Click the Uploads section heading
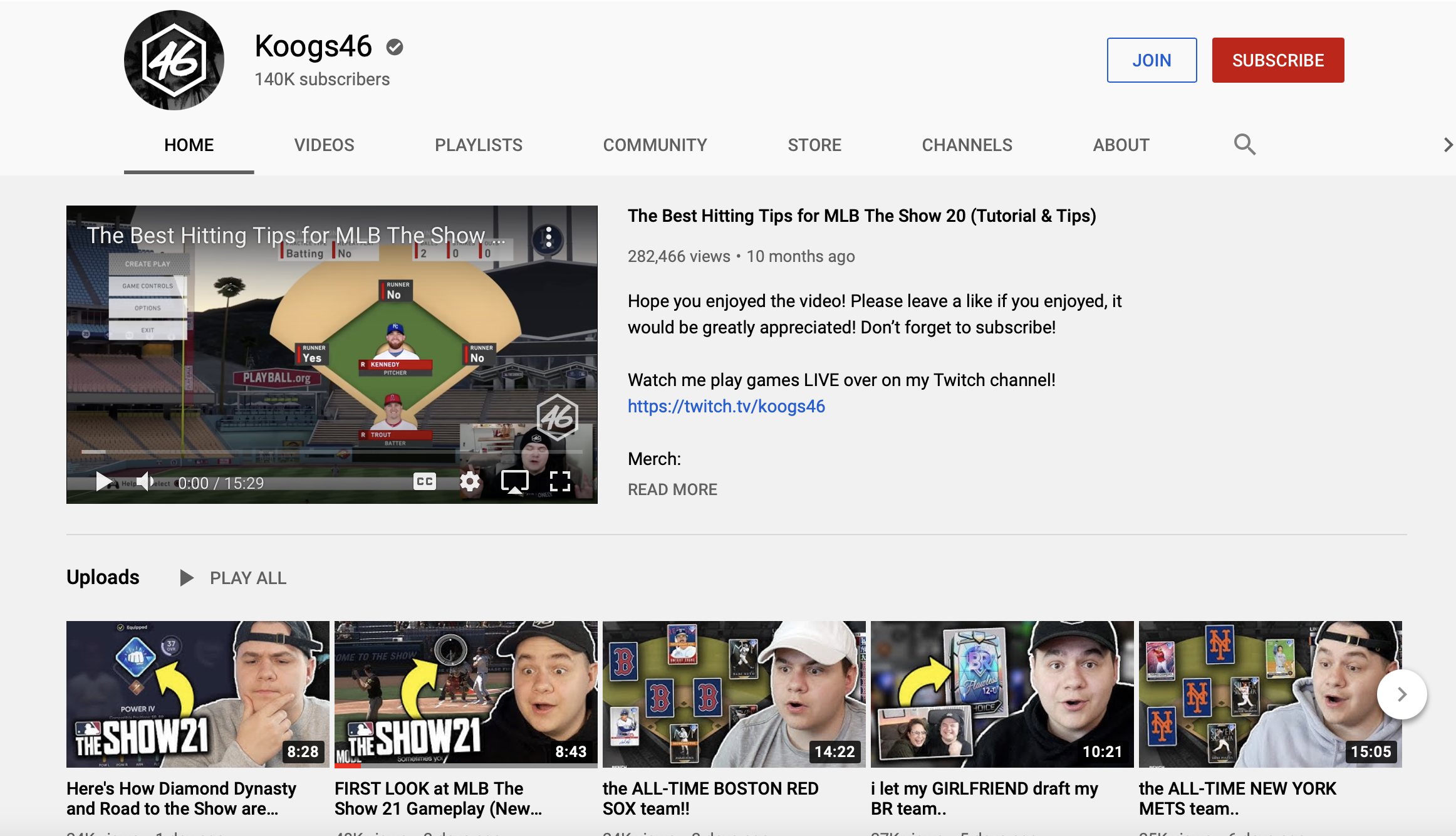This screenshot has width=1456, height=836. [103, 577]
